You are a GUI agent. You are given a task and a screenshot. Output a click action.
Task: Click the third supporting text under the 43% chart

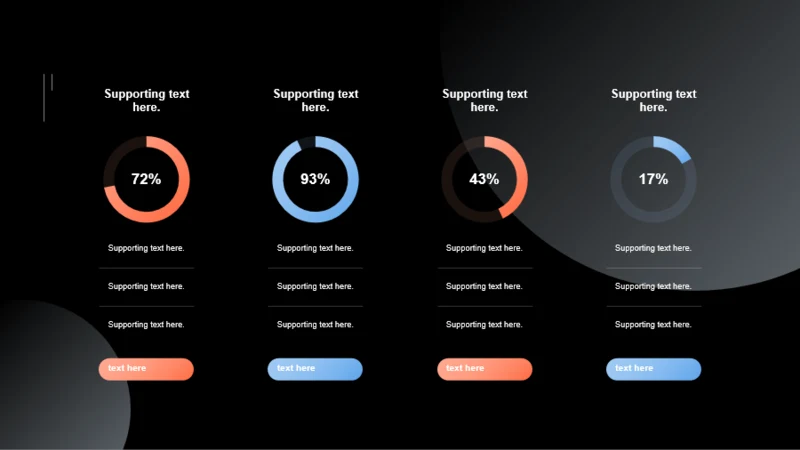pos(484,324)
